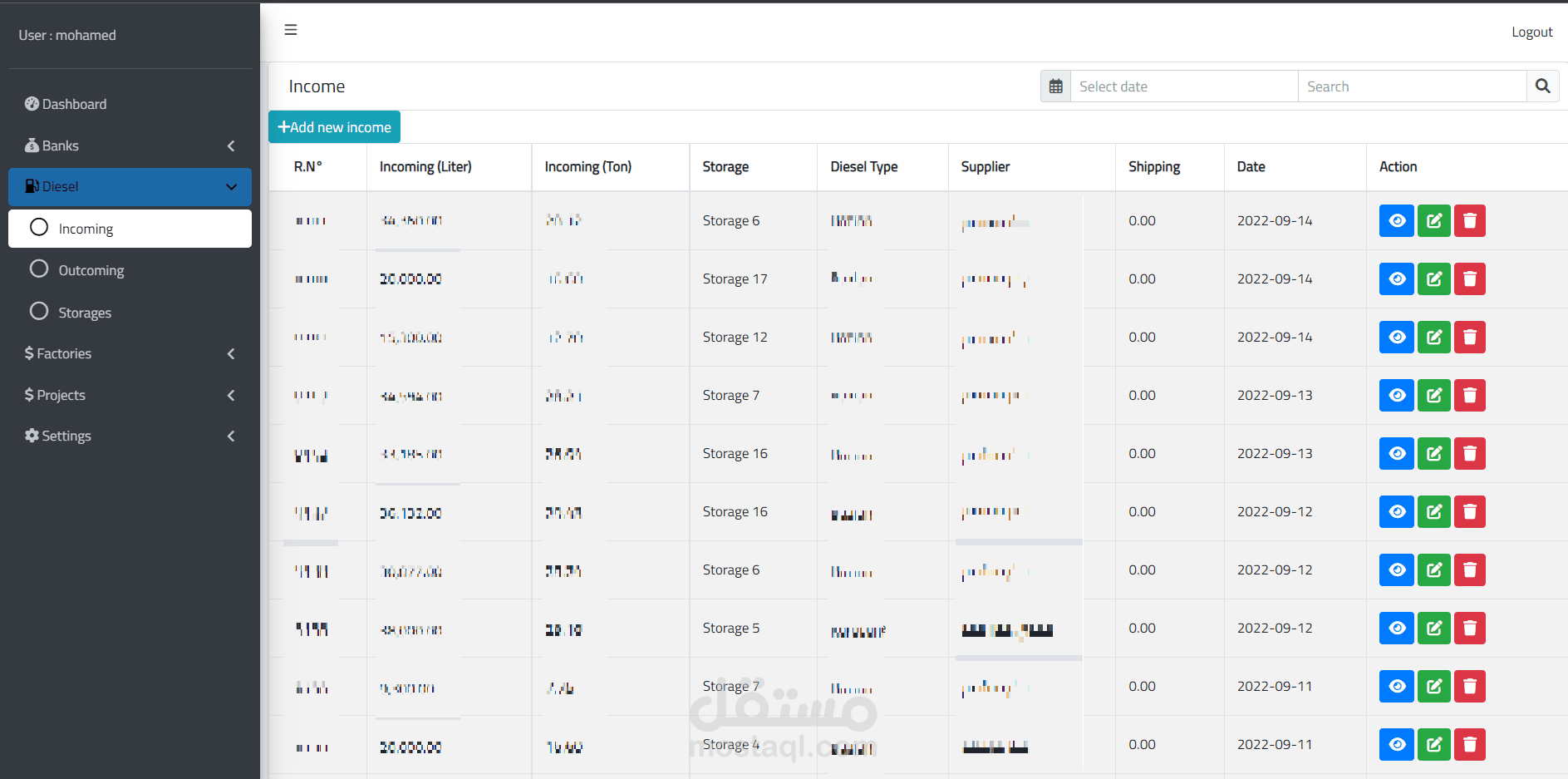Log out using the Logout link

point(1531,32)
